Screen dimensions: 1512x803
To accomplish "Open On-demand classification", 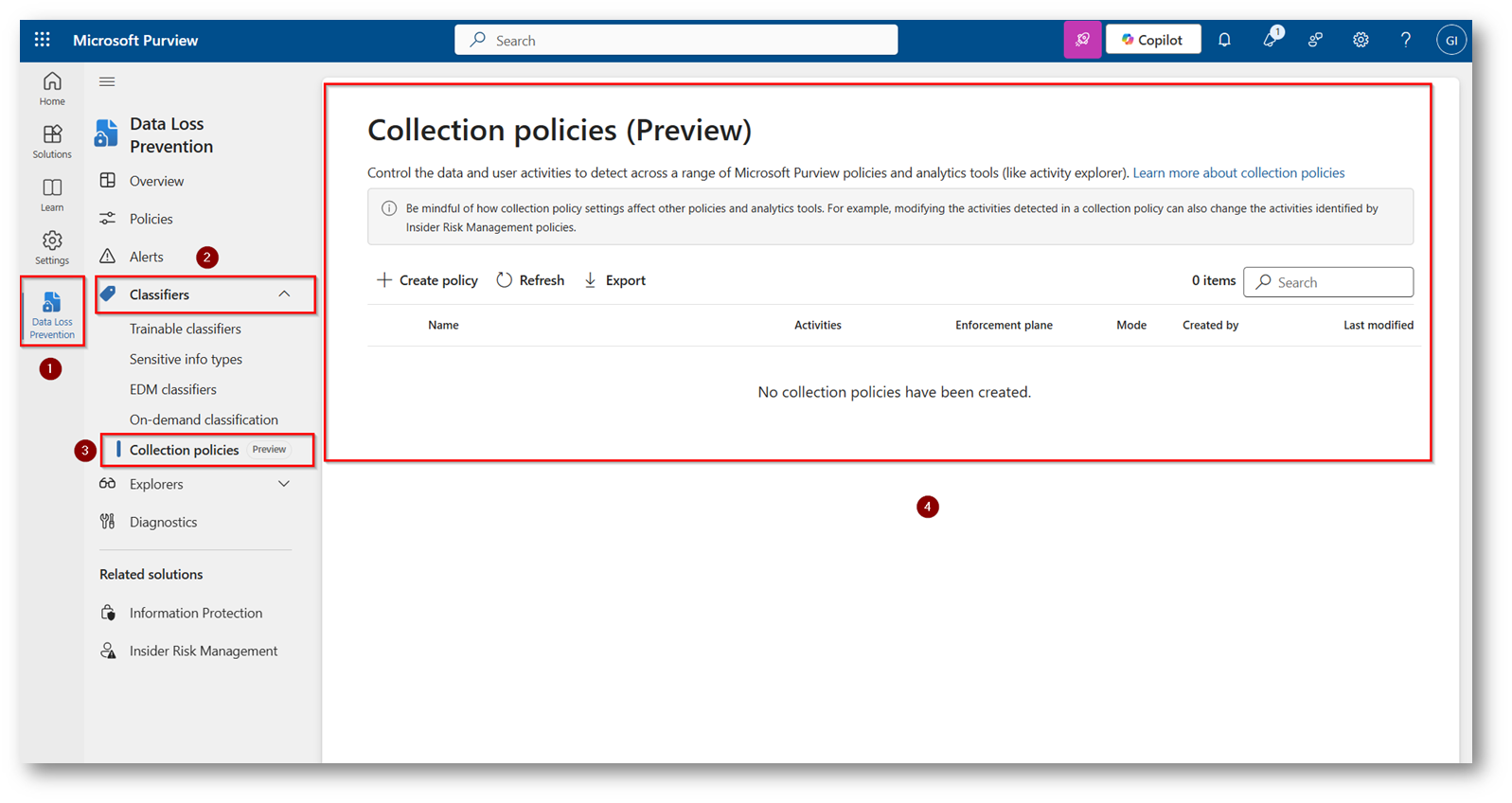I will click(204, 419).
